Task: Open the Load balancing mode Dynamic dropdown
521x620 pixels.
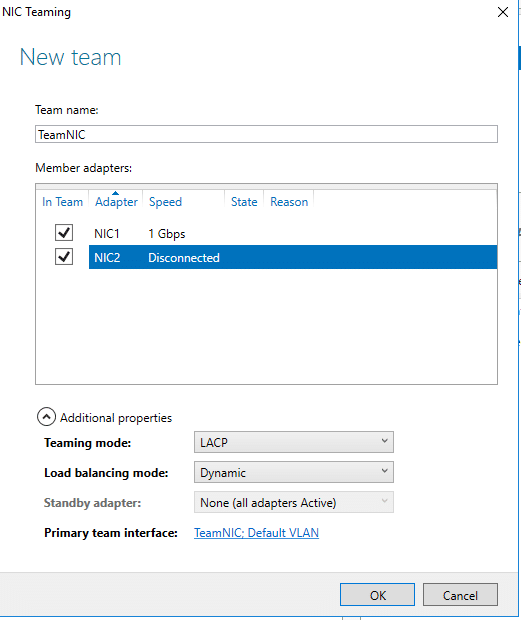Action: coord(294,472)
